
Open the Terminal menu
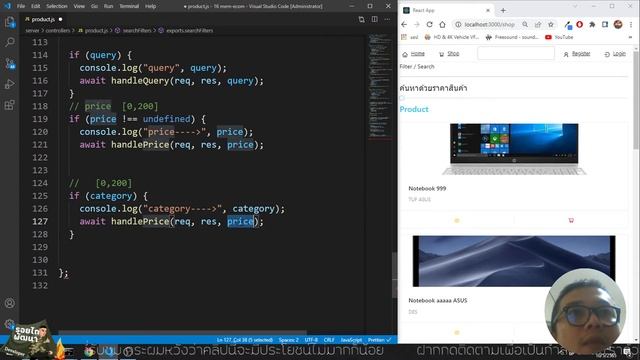pos(129,6)
